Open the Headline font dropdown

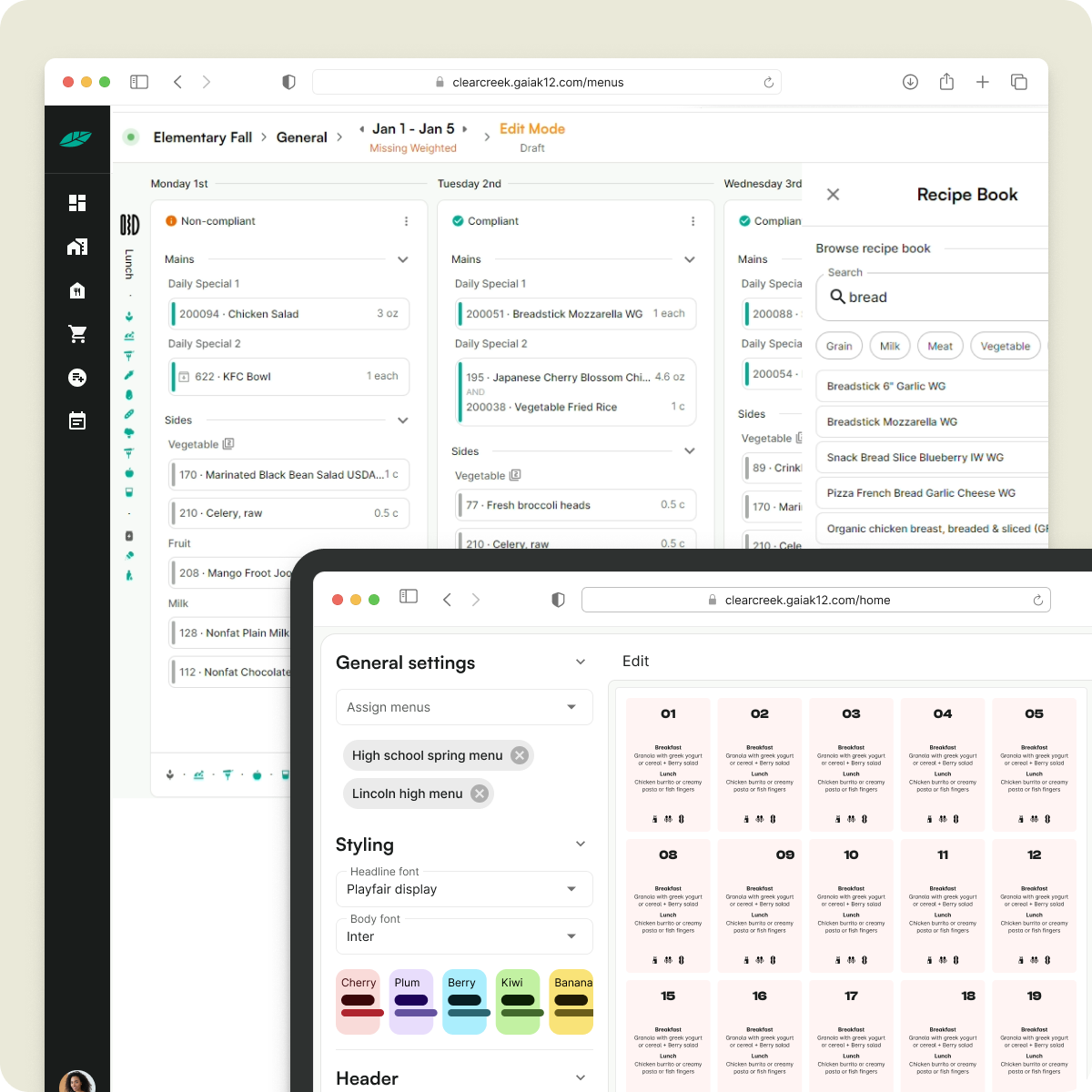point(463,889)
